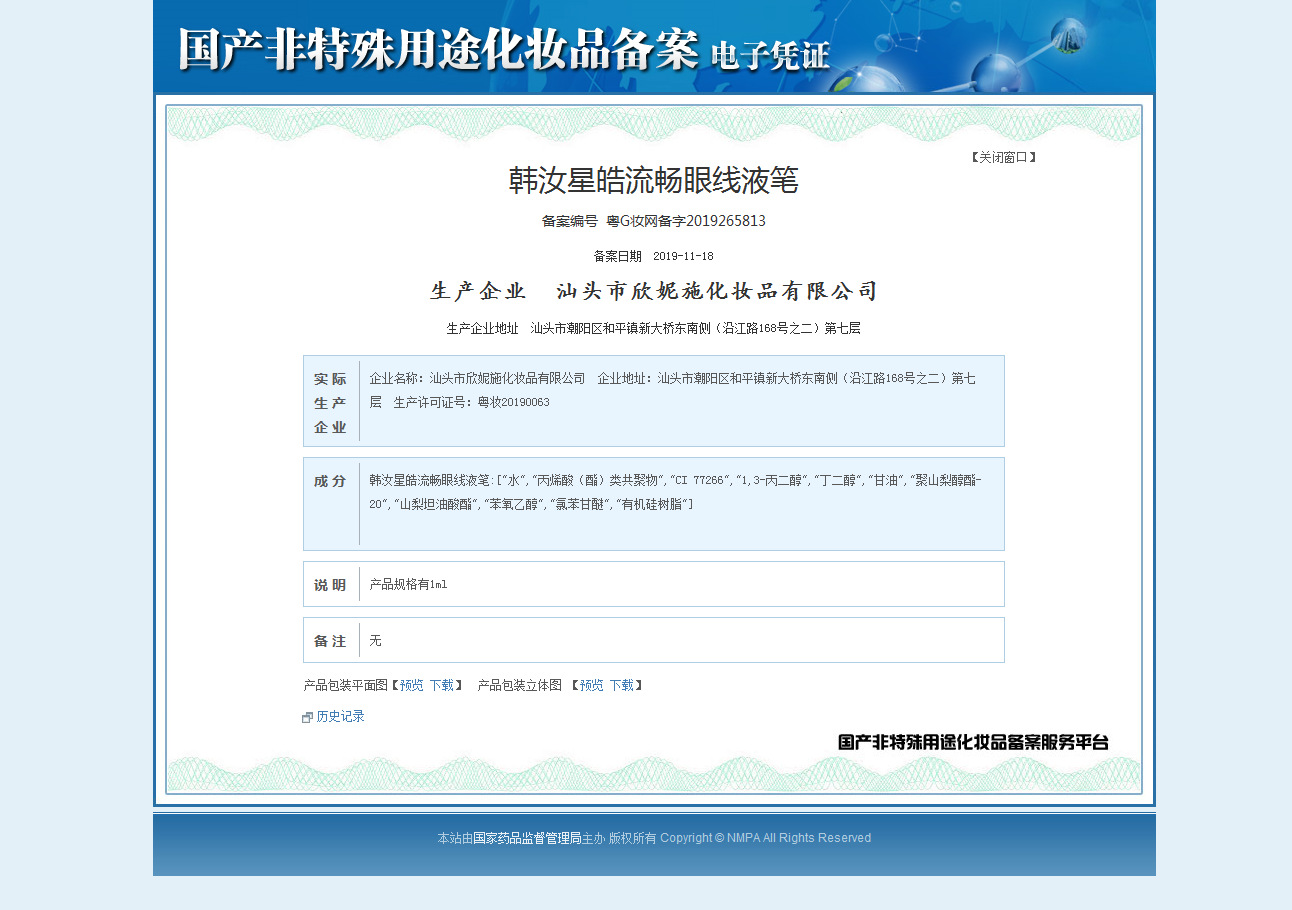Preview the 产品包装立体图 3D packaging image
Screen dimensions: 1292x910
591,686
